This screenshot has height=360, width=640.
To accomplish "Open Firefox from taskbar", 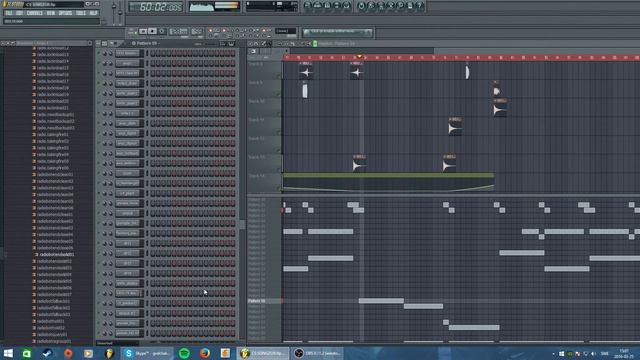I will [205, 353].
